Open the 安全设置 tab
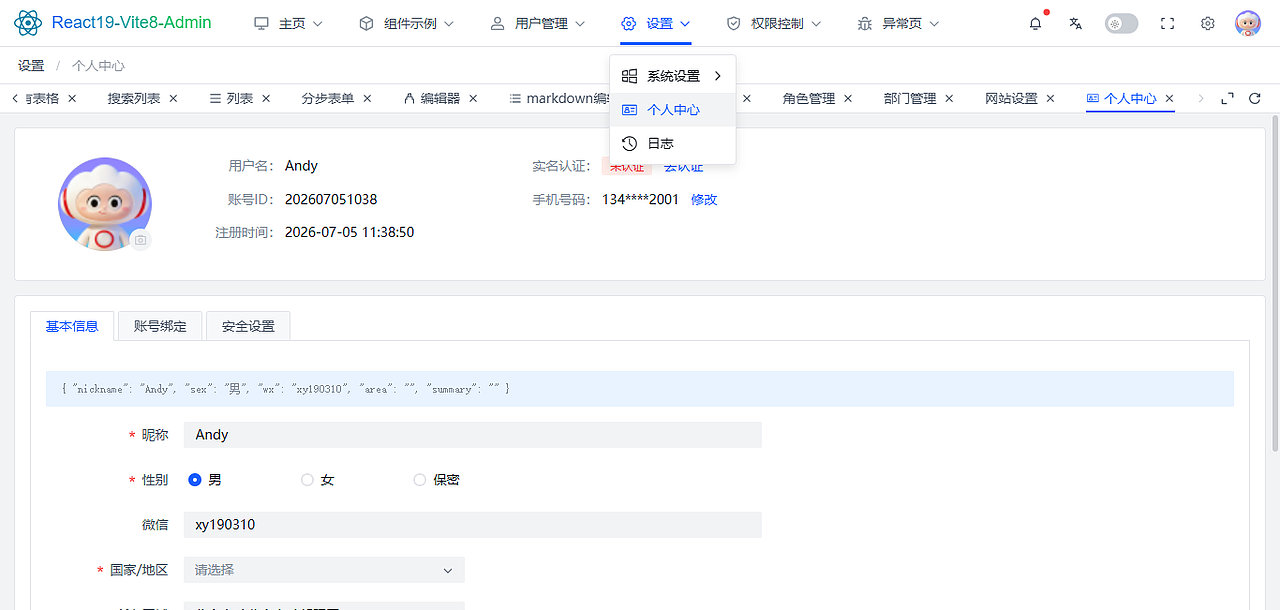Viewport: 1280px width, 610px height. pos(248,326)
